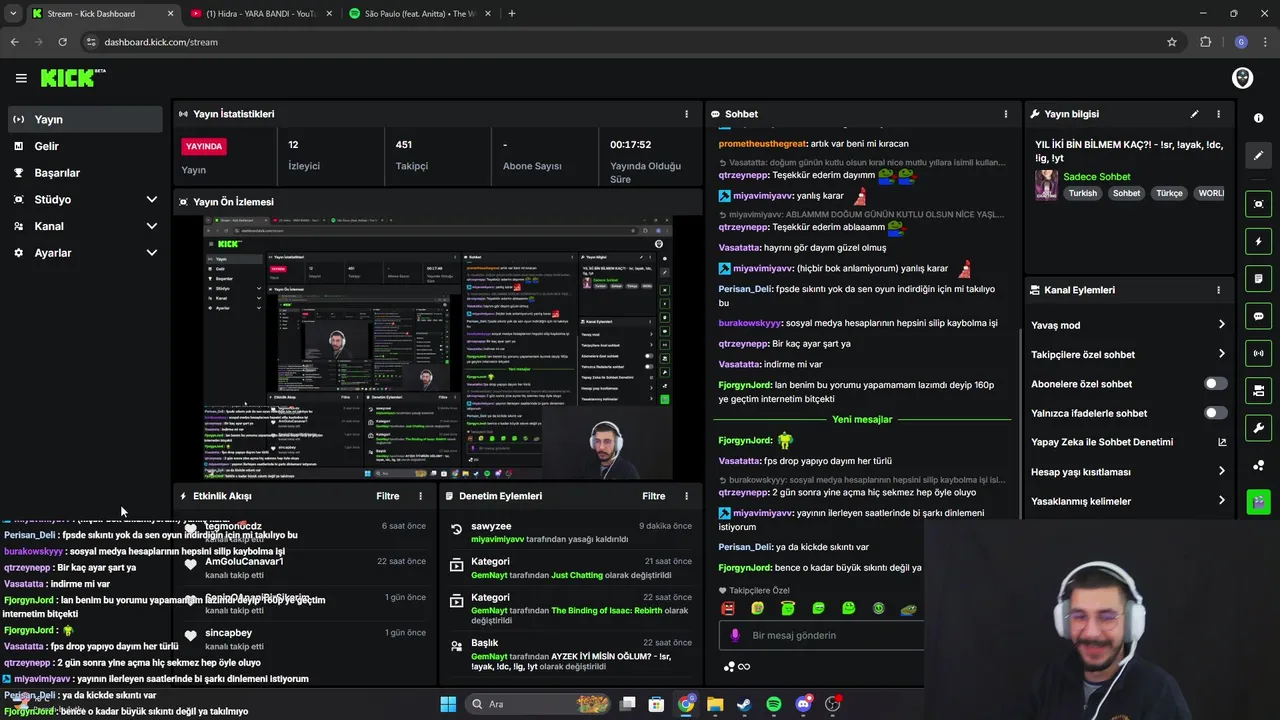Click the moderation notes icon in the right rail
The image size is (1280, 720).
(1258, 278)
